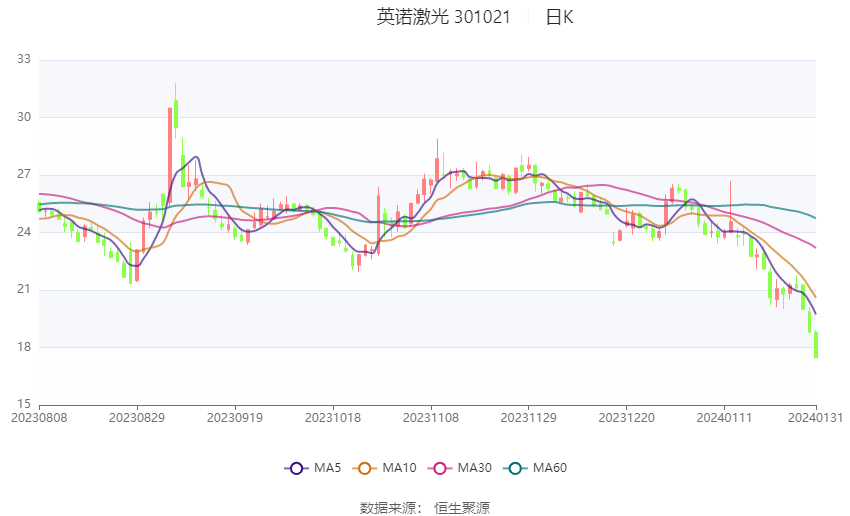Hide the MA5 series via its label
This screenshot has width=850, height=516.
pos(327,468)
